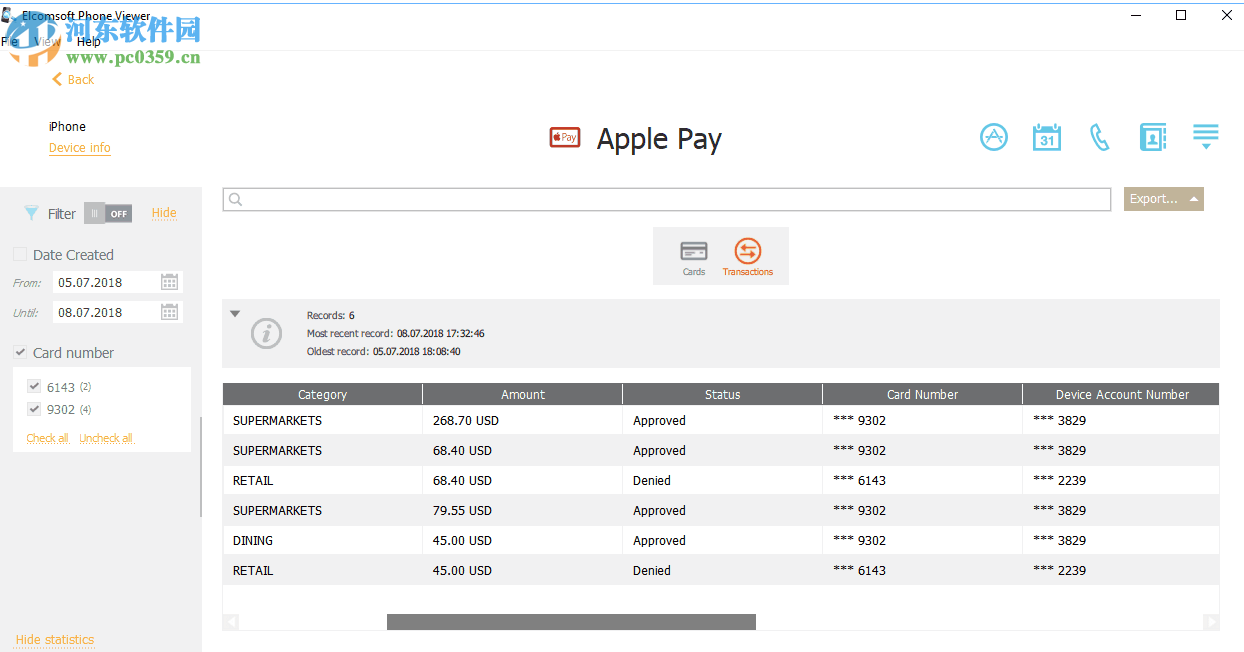Go Back to previous screen

click(x=73, y=80)
